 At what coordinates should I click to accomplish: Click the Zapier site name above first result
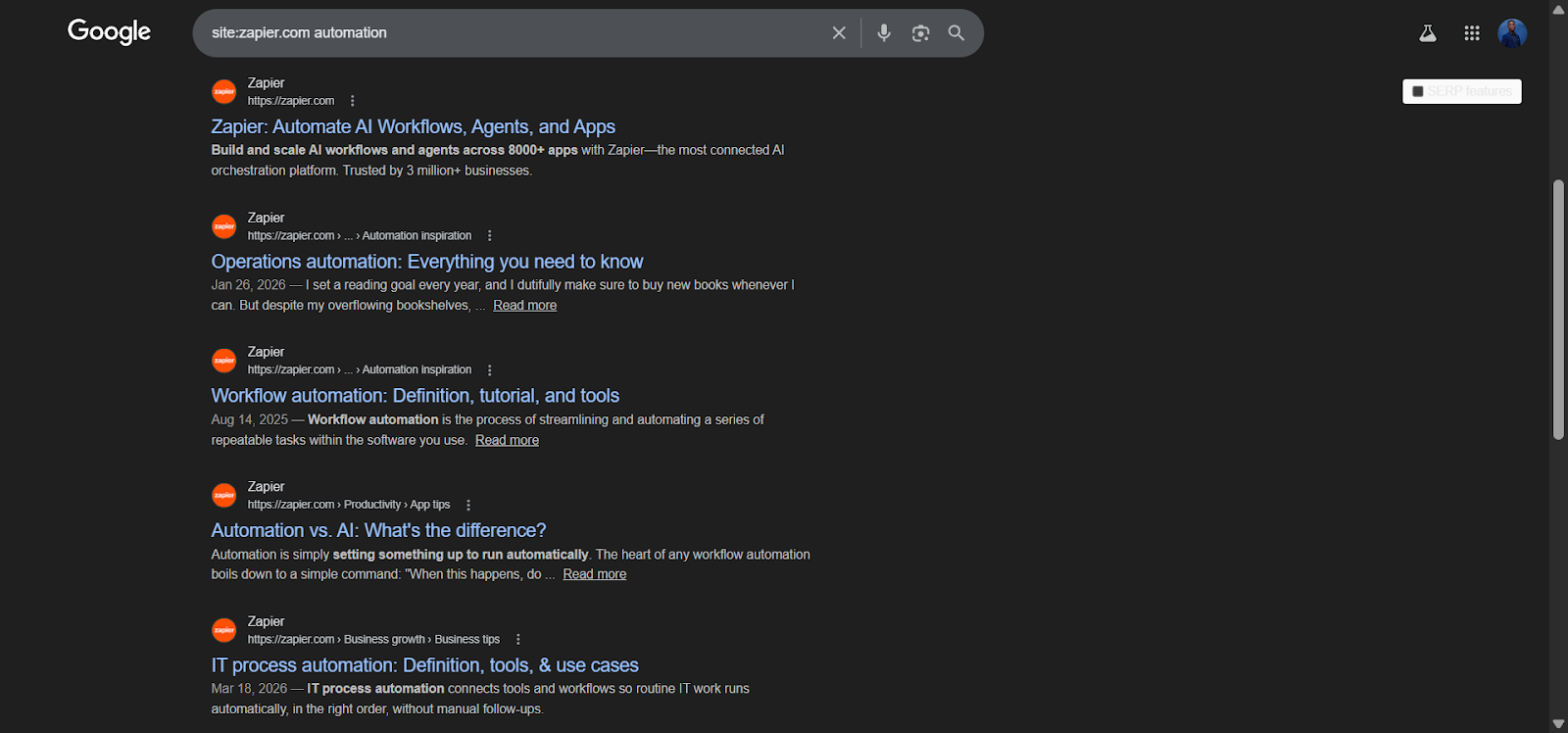point(266,83)
